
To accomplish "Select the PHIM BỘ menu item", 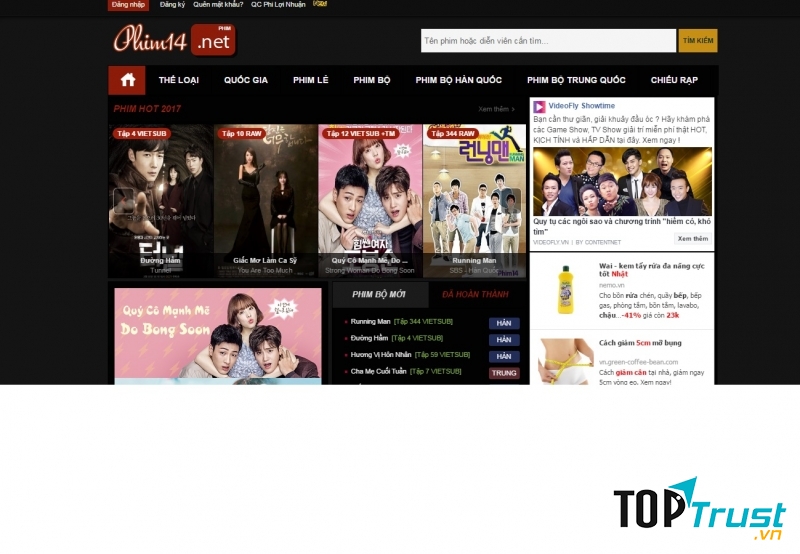I will pyautogui.click(x=371, y=80).
